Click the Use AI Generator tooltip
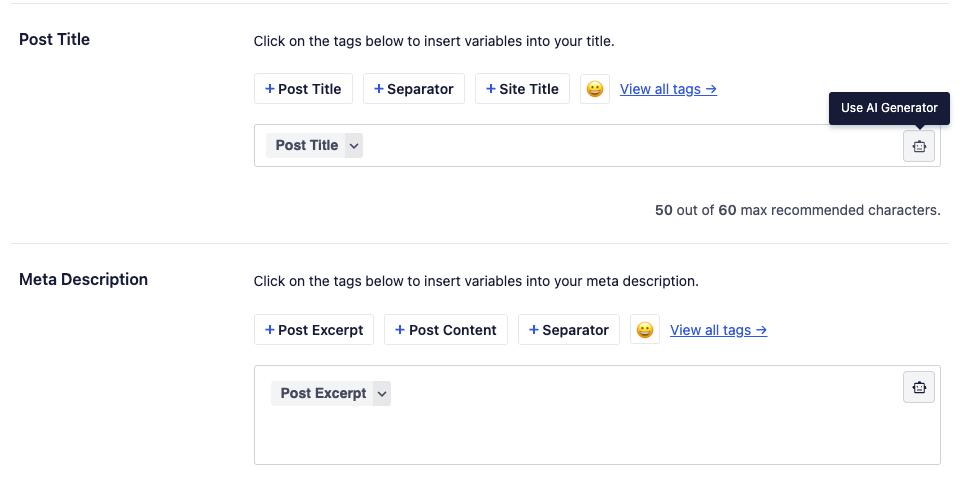The height and width of the screenshot is (487, 965). click(x=889, y=108)
